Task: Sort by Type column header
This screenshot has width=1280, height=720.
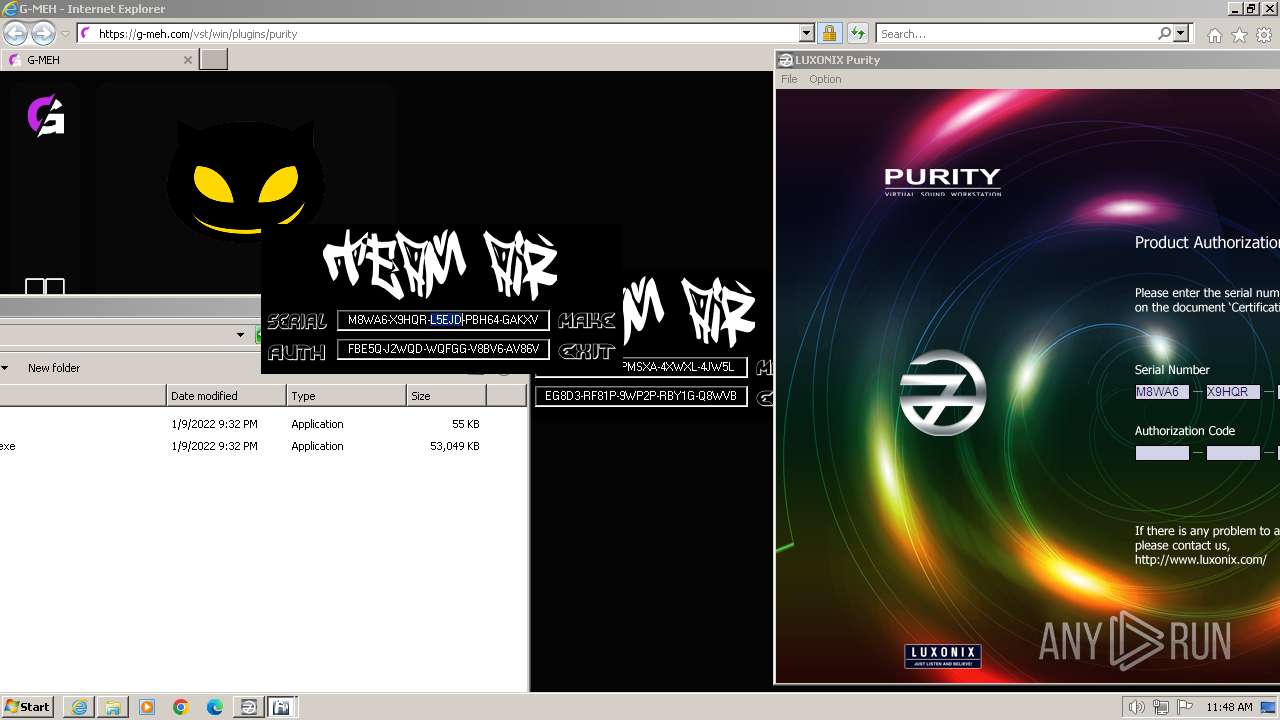Action: click(x=346, y=396)
